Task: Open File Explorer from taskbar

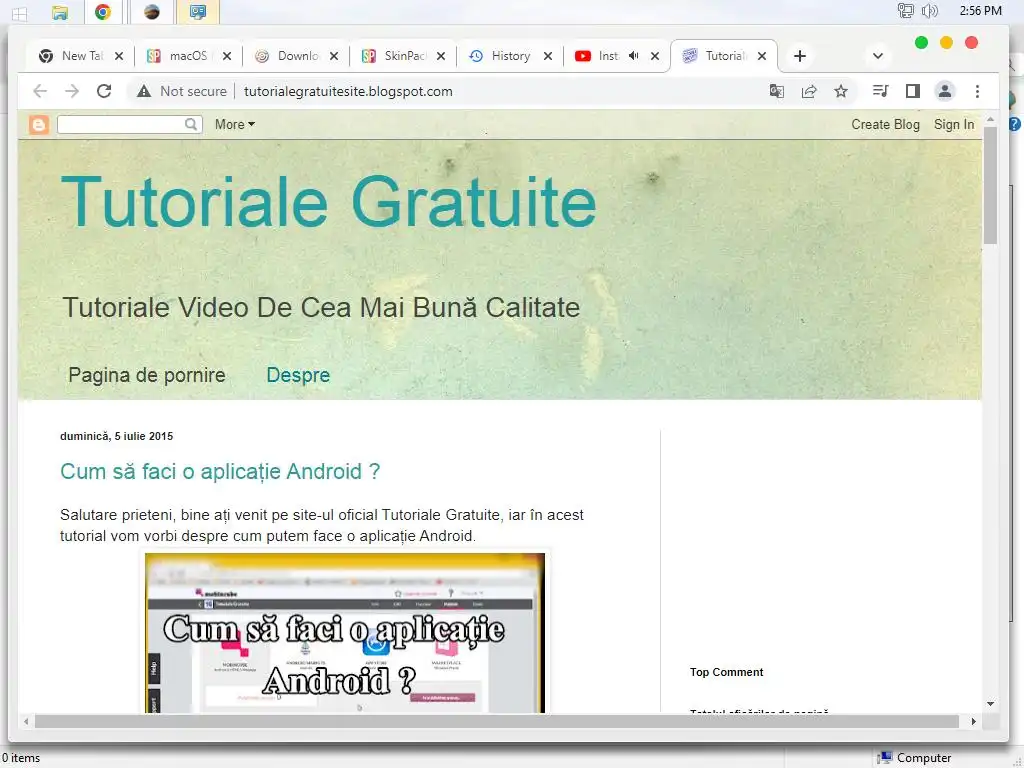Action: [x=60, y=12]
